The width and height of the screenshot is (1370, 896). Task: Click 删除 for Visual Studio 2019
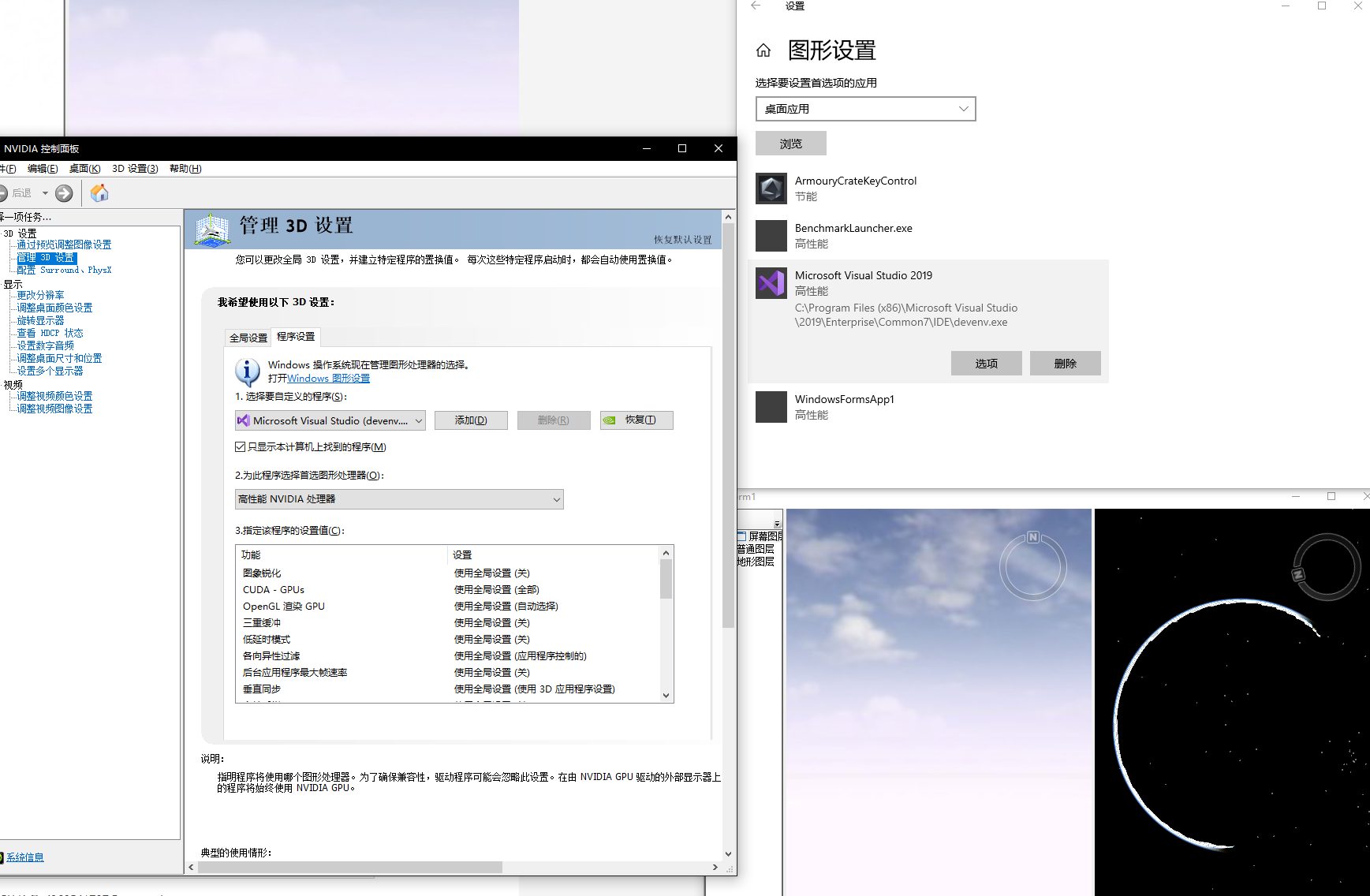1066,364
